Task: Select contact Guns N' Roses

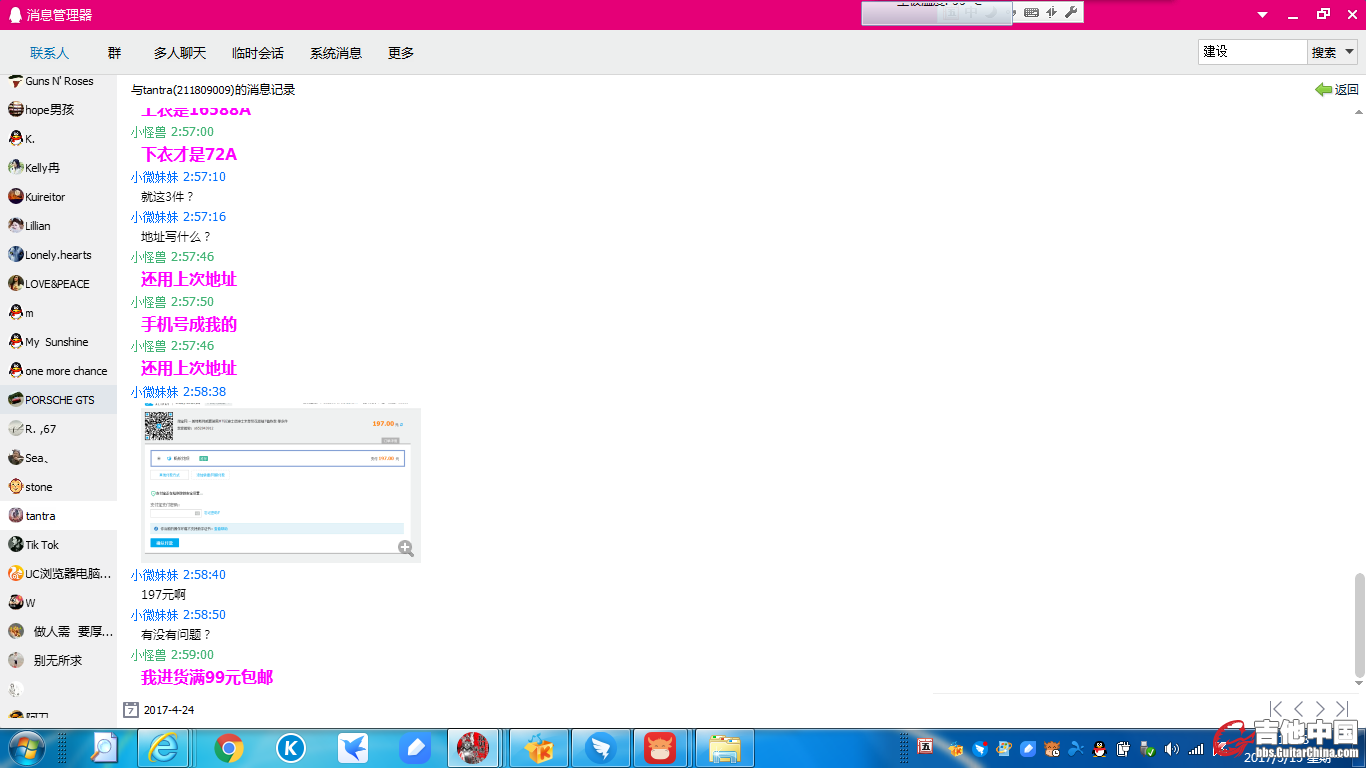Action: [58, 81]
